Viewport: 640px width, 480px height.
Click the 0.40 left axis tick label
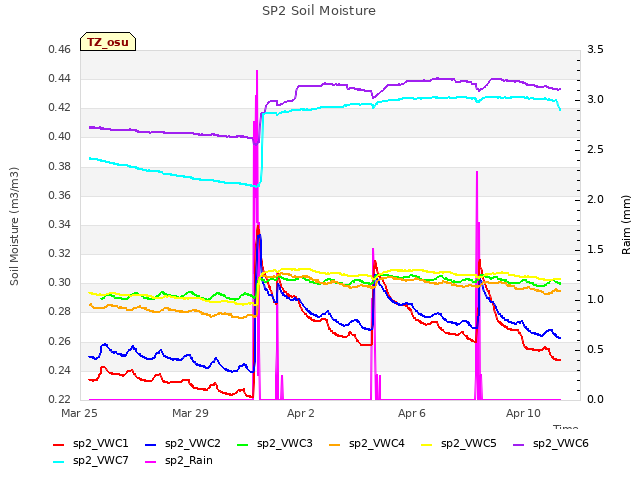point(60,136)
